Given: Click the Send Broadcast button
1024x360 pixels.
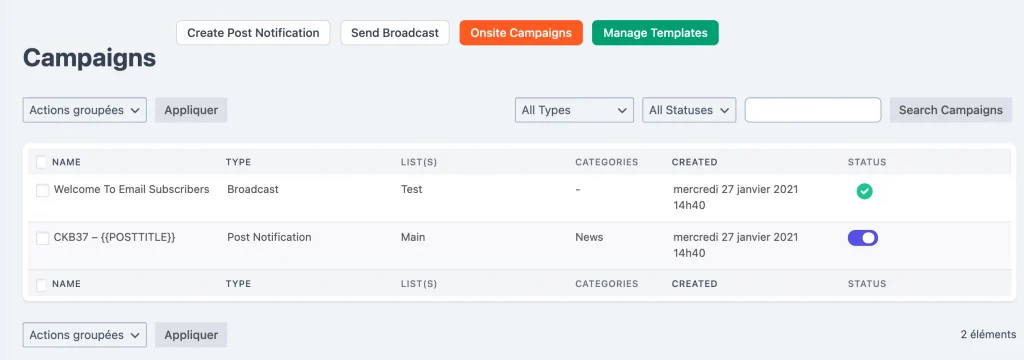Looking at the screenshot, I should click(x=395, y=33).
